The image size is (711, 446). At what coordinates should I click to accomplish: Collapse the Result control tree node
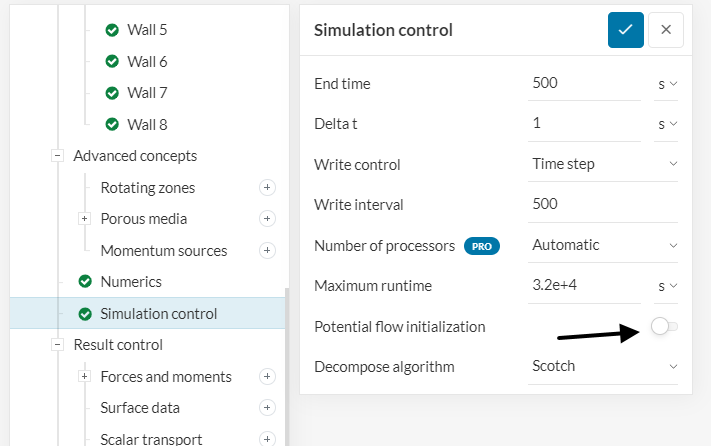tap(57, 345)
